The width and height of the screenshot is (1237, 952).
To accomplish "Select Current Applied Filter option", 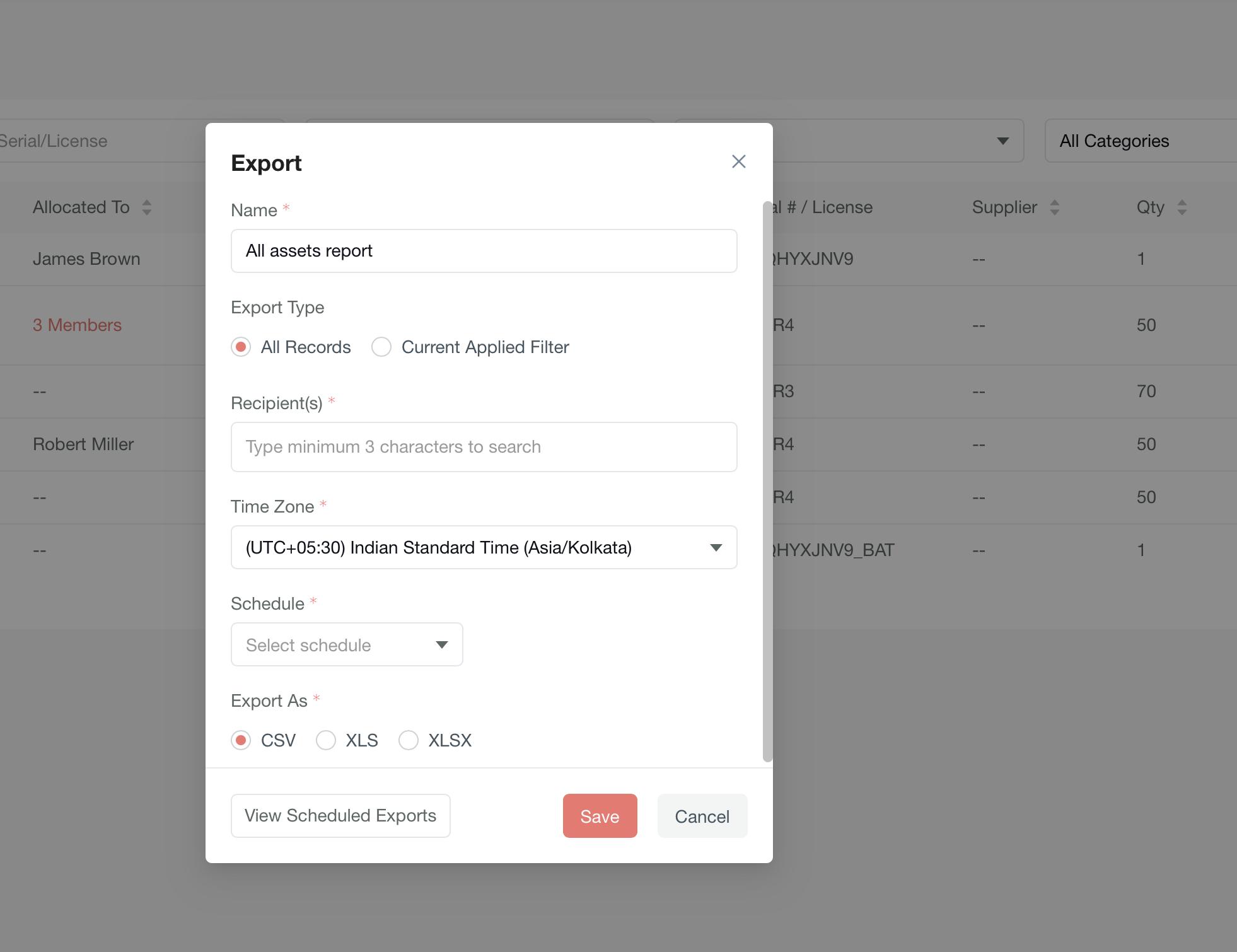I will 381,347.
